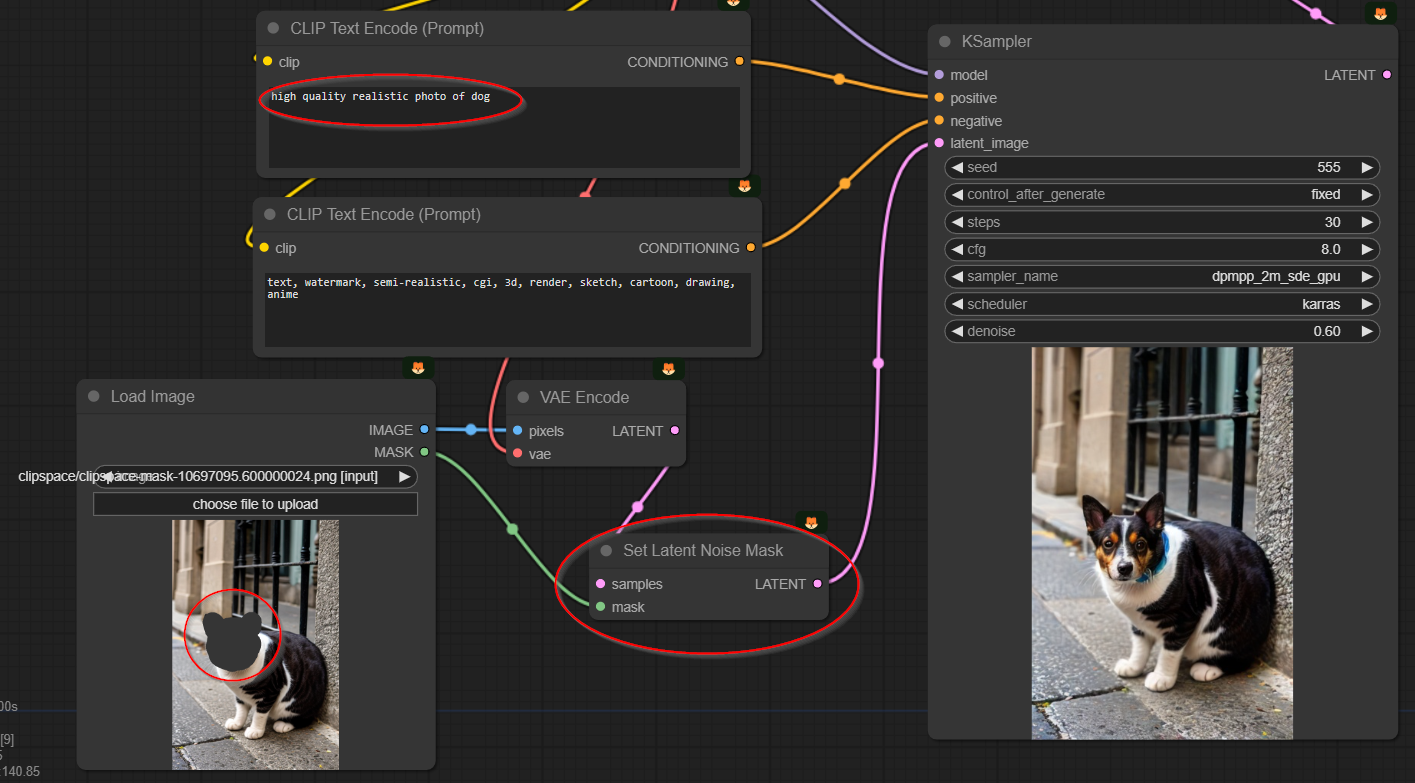Screen dimensions: 1415x783
Task: Collapse the KSampler node via its title dot
Action: tap(945, 42)
